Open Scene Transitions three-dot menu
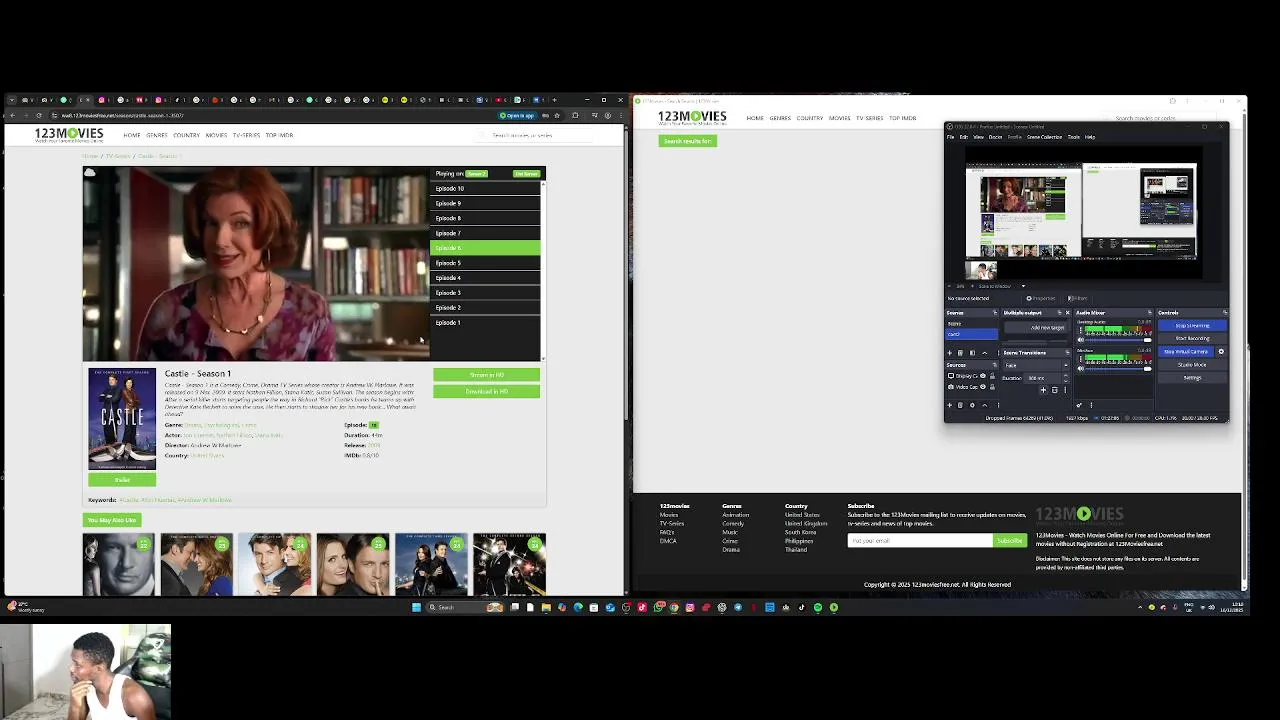This screenshot has width=1280, height=720. [x=1065, y=390]
